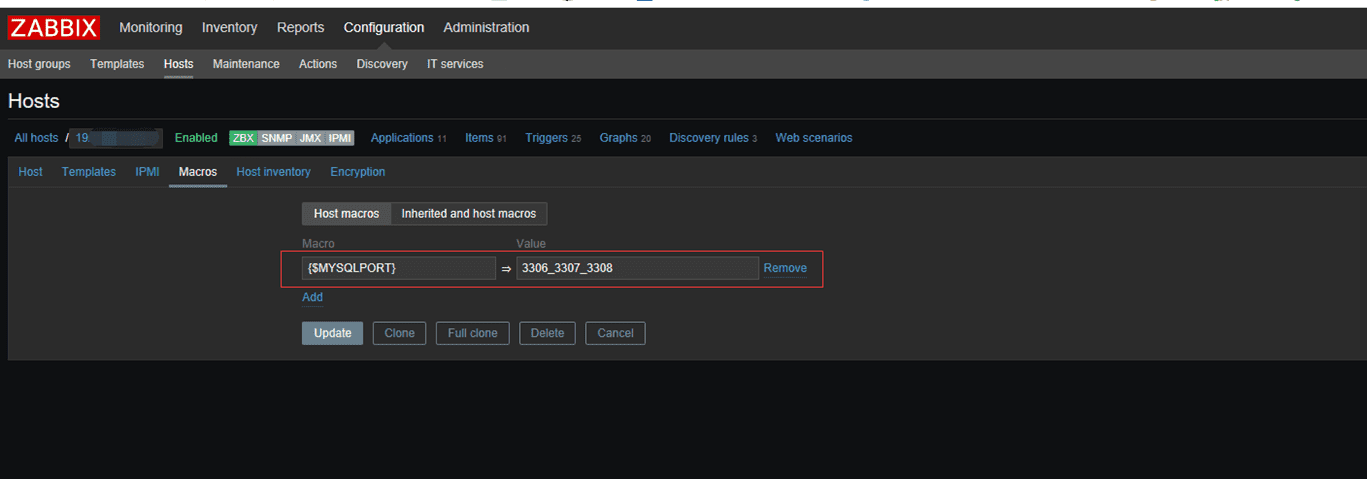Click the Full clone button

point(473,333)
